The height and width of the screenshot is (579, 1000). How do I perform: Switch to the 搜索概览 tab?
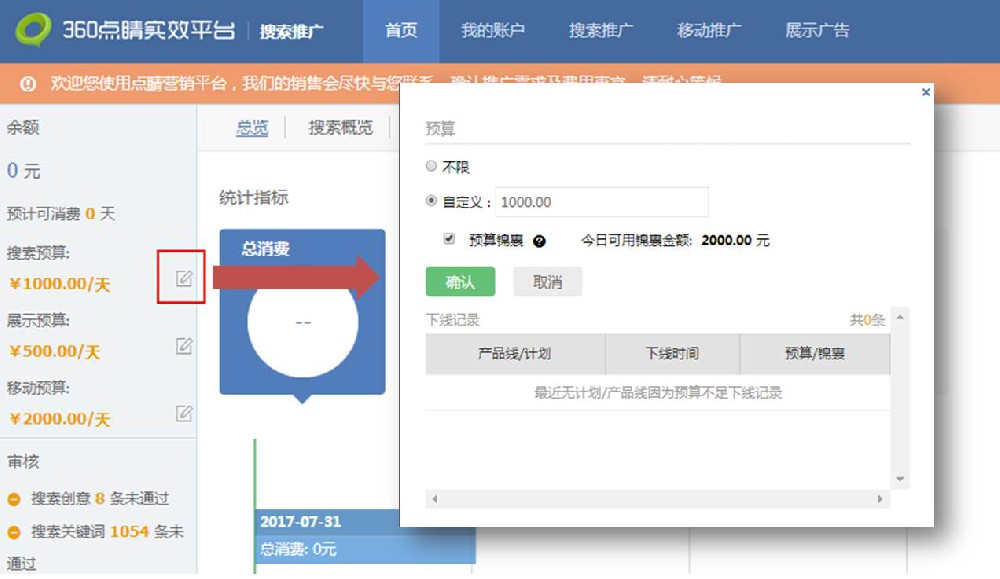point(339,128)
